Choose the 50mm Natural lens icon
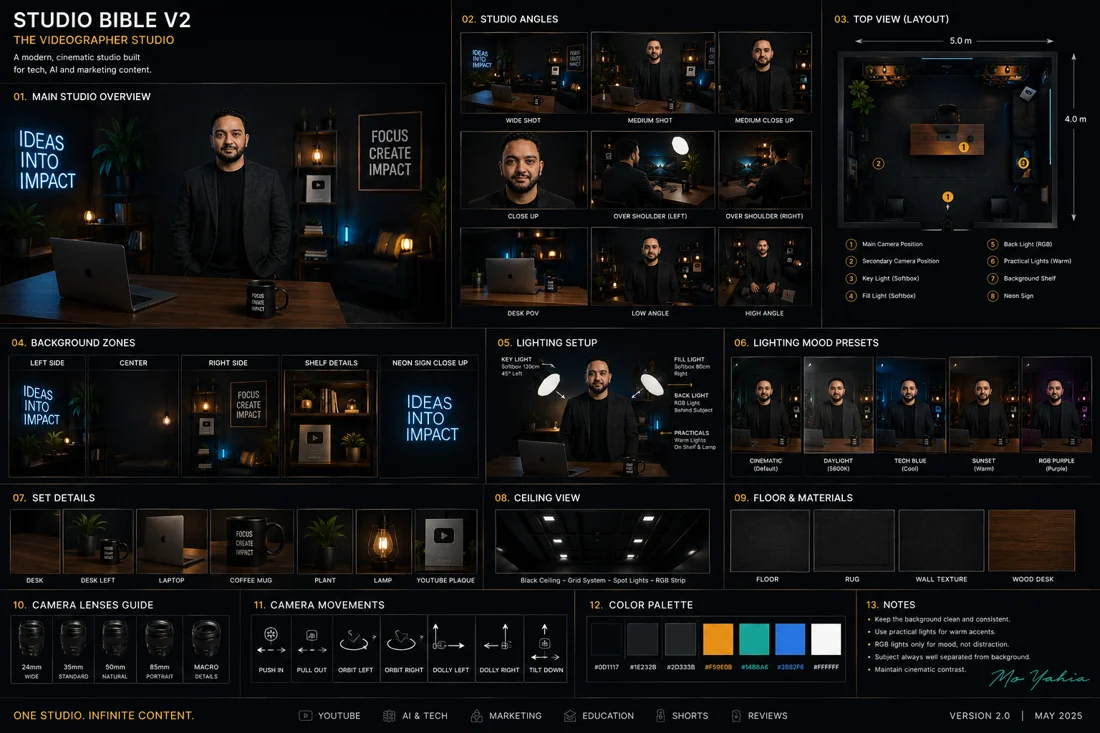The width and height of the screenshot is (1100, 733). click(x=115, y=638)
